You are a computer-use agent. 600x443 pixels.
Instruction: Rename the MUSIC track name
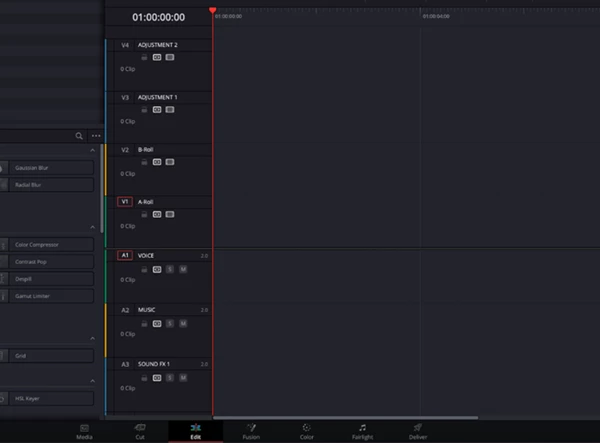coord(147,310)
